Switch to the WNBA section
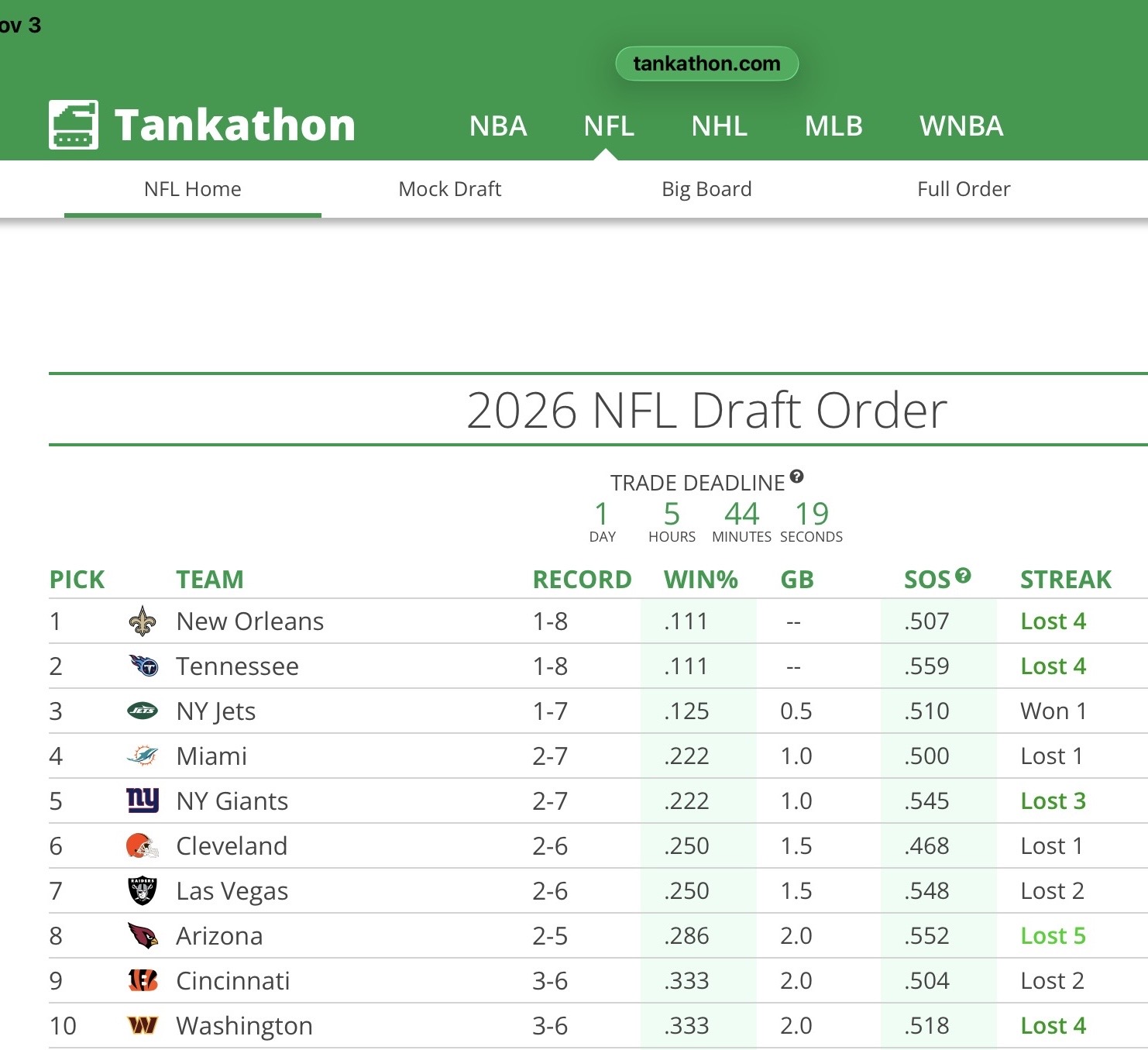The width and height of the screenshot is (1148, 1050). point(961,126)
